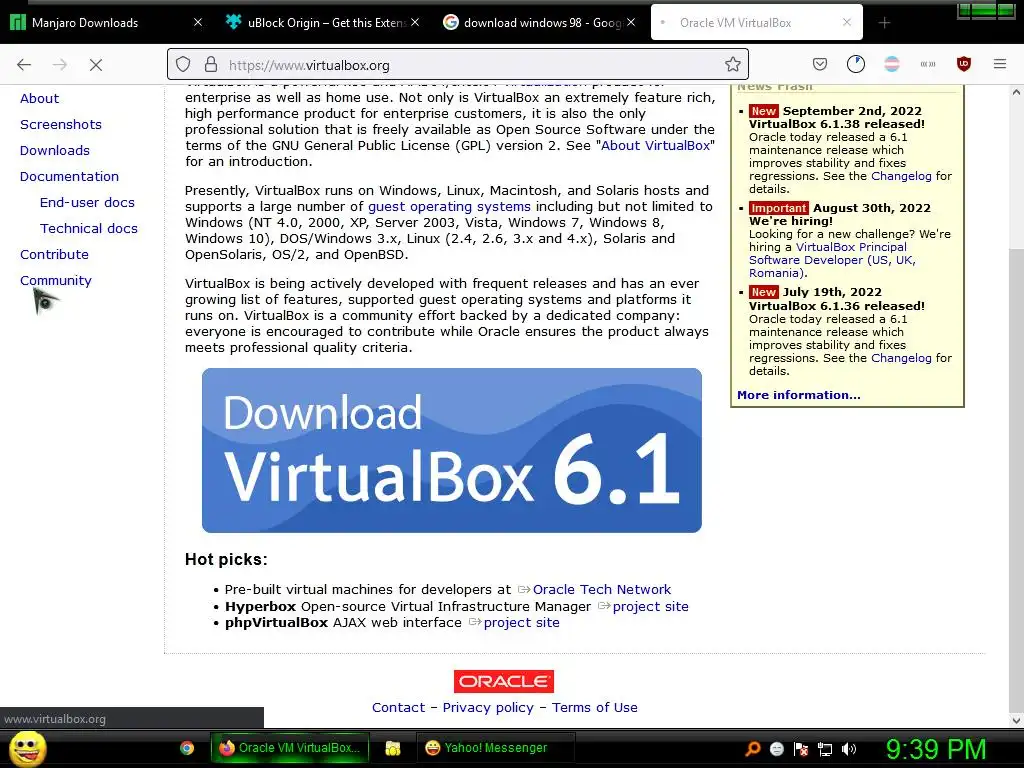This screenshot has width=1024, height=768.
Task: Click the Oracle logo
Action: click(x=504, y=681)
